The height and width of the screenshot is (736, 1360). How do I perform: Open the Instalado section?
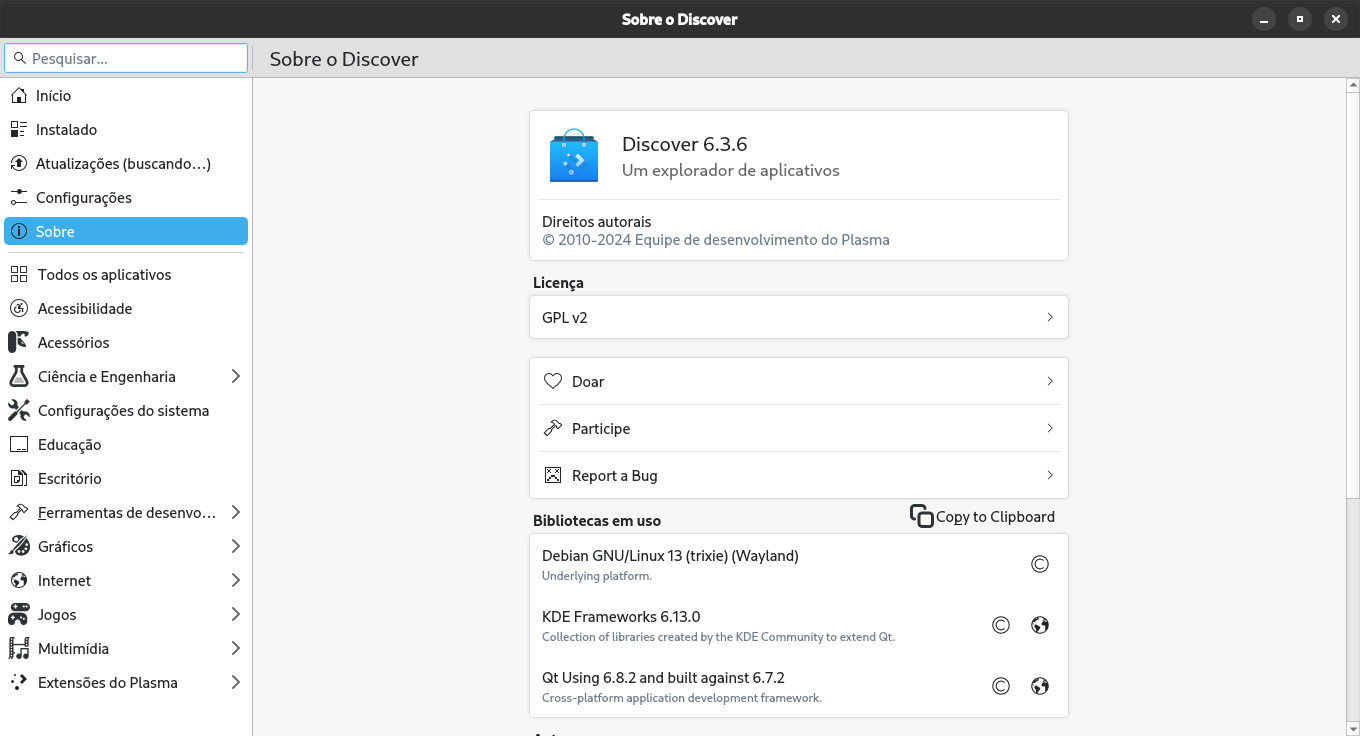[66, 129]
